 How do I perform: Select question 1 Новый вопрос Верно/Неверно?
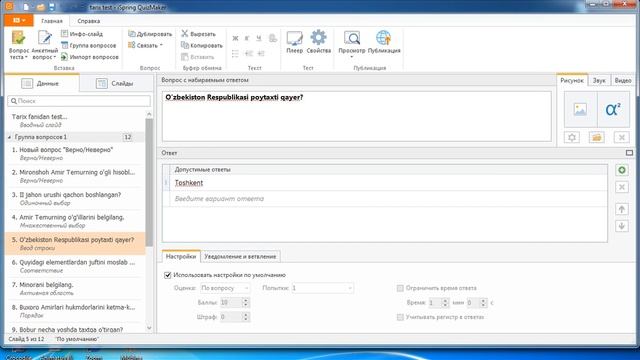(76, 153)
